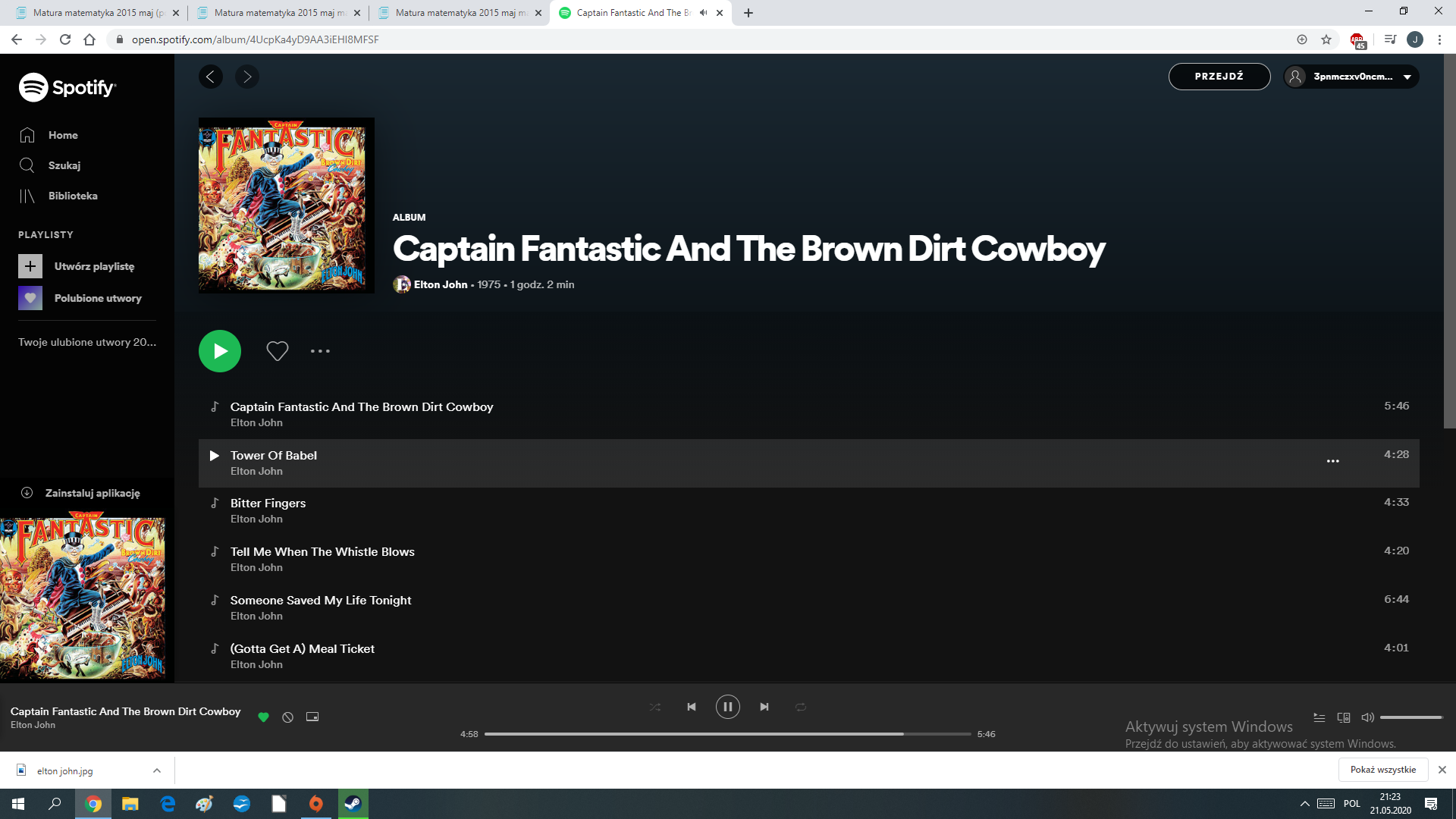Mute the volume speaker icon
The width and height of the screenshot is (1456, 819).
coord(1368,717)
